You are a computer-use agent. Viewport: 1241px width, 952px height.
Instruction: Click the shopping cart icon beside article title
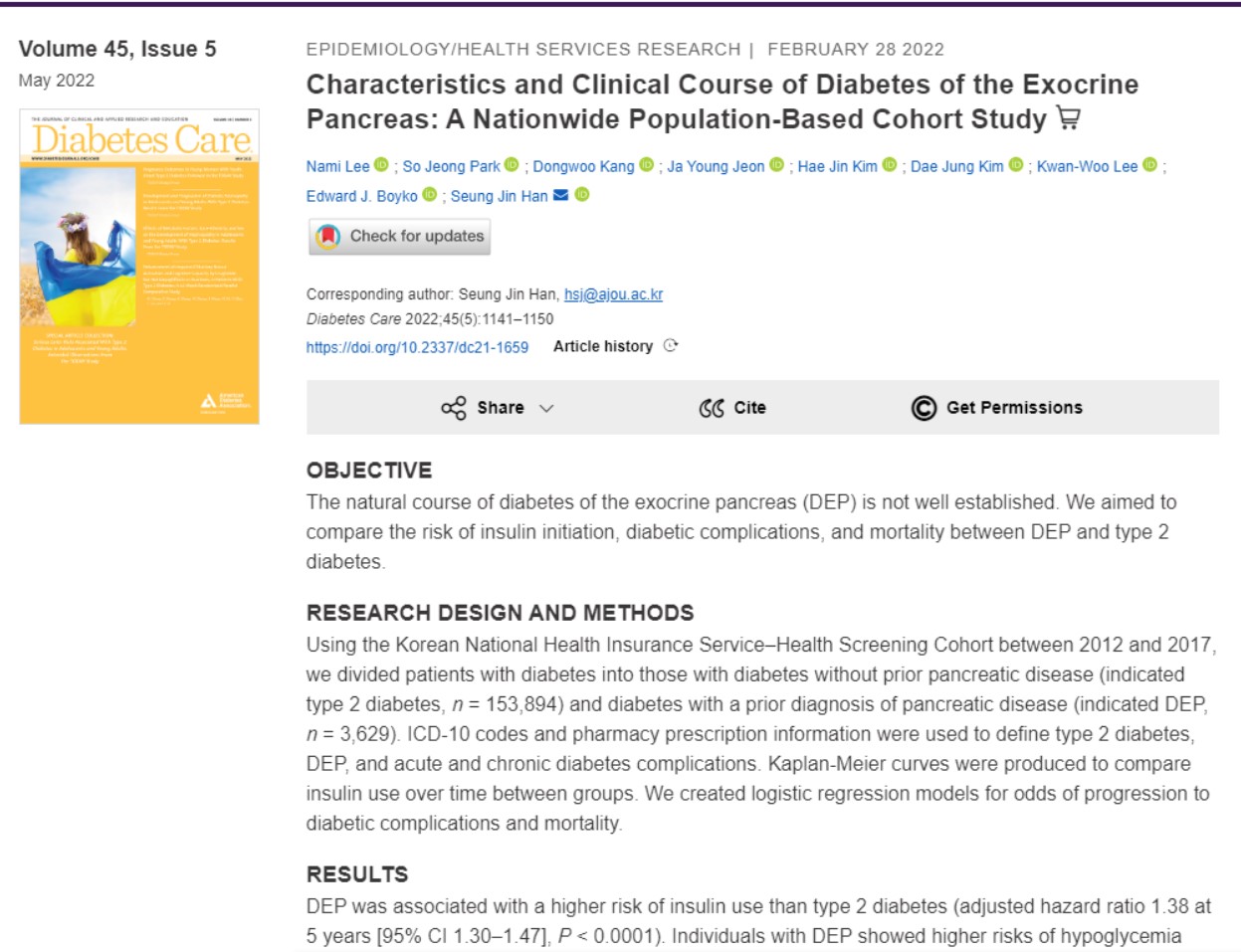pos(1069,119)
